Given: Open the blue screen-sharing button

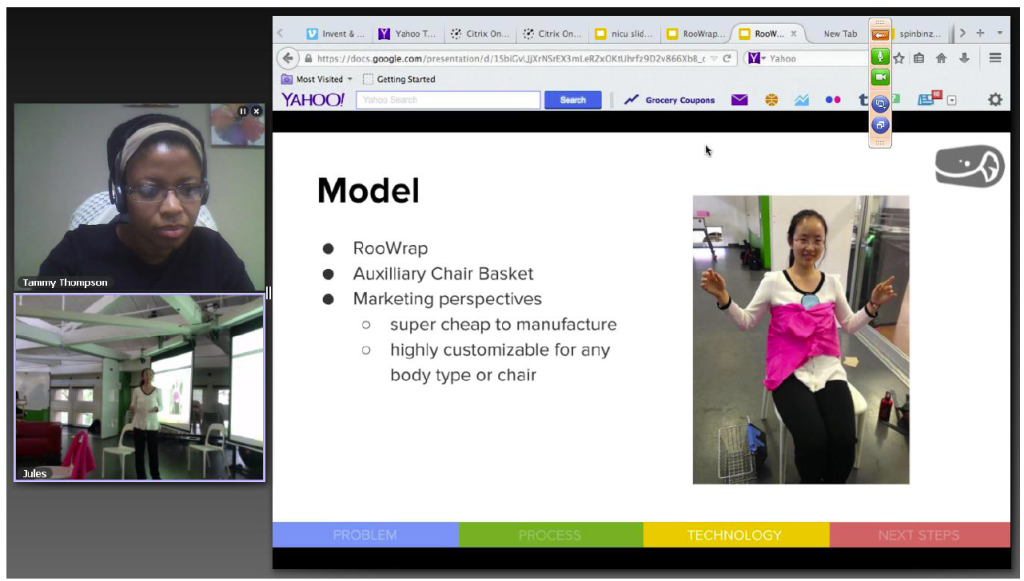Looking at the screenshot, I should pyautogui.click(x=880, y=103).
